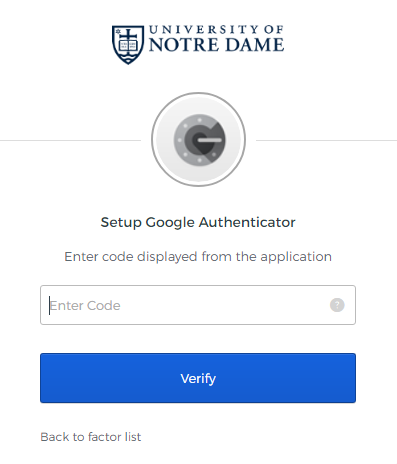397x464 pixels.
Task: Click the Google Authenticator vault icon
Action: click(199, 140)
